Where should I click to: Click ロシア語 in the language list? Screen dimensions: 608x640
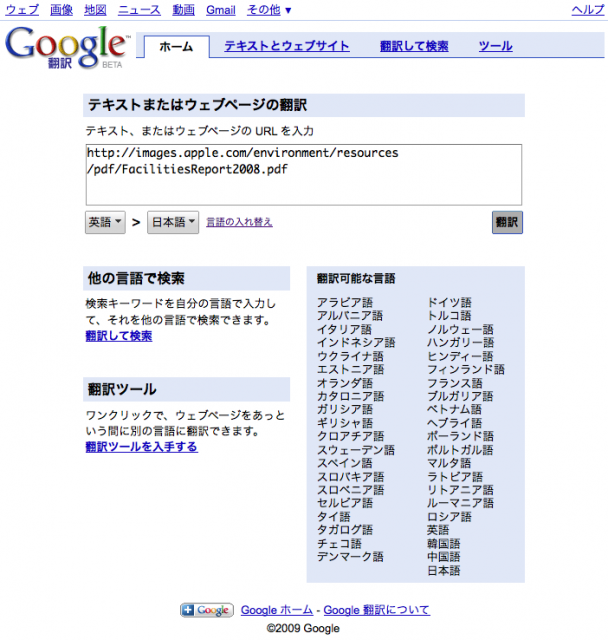449,517
